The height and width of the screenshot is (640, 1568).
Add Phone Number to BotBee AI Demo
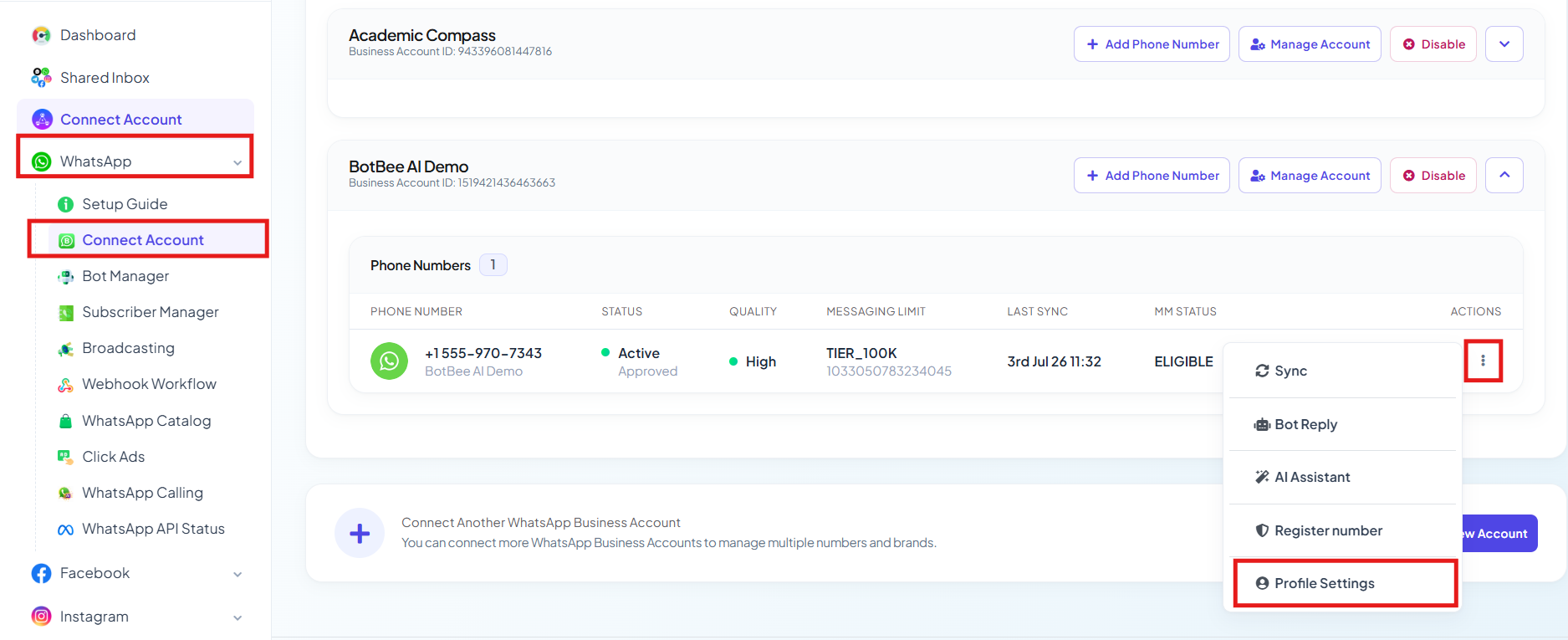click(x=1152, y=176)
